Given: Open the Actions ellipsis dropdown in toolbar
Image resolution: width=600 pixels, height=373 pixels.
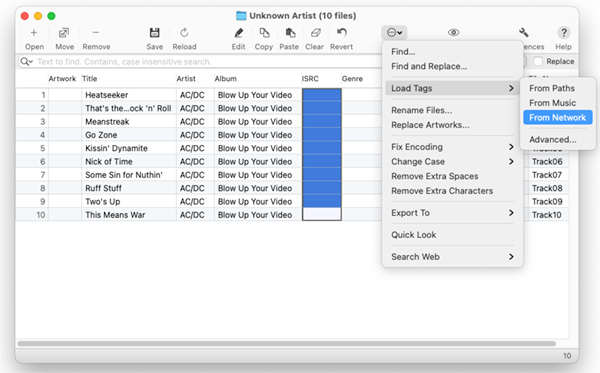Looking at the screenshot, I should [x=394, y=33].
